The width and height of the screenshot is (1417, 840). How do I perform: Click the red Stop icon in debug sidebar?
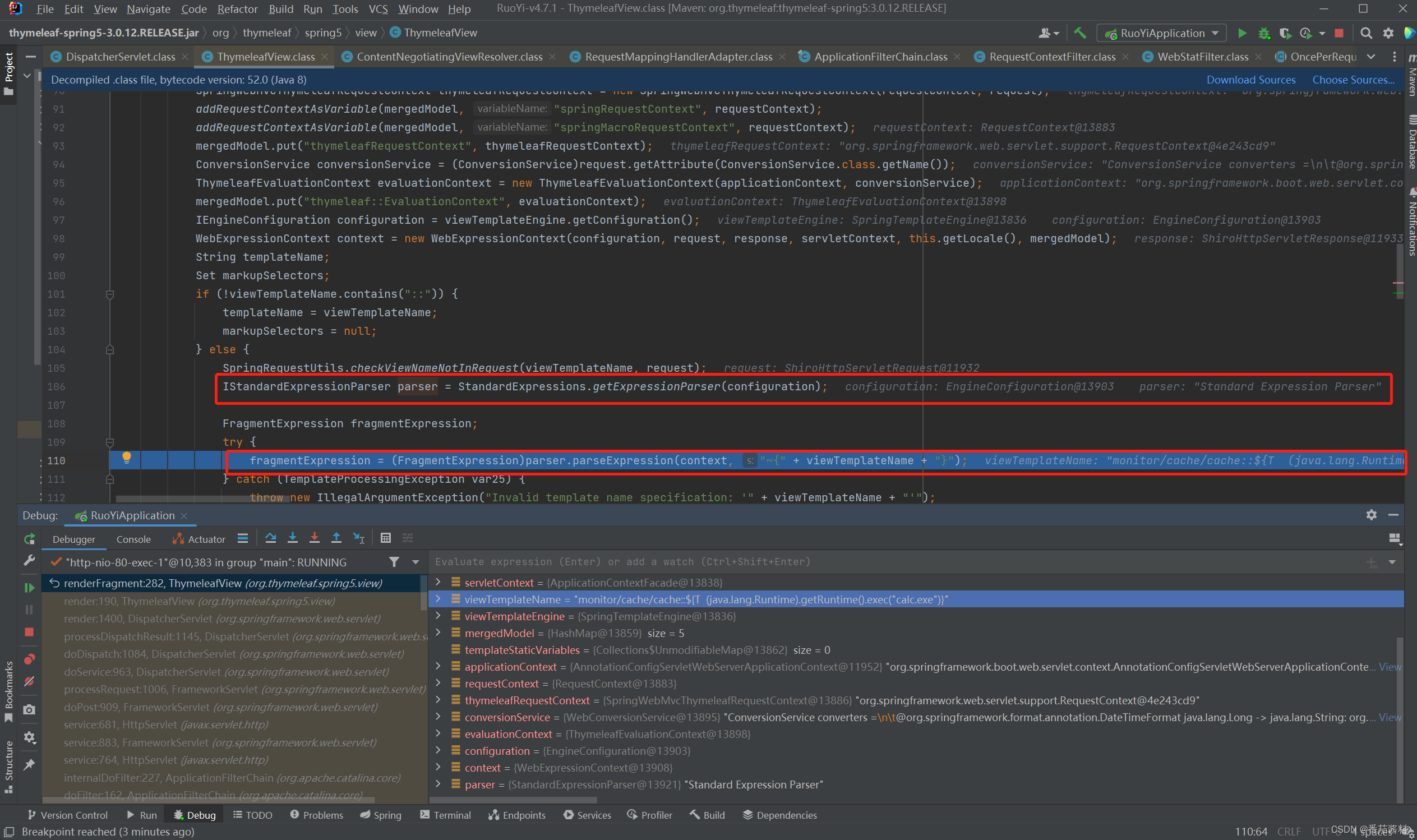coord(29,633)
